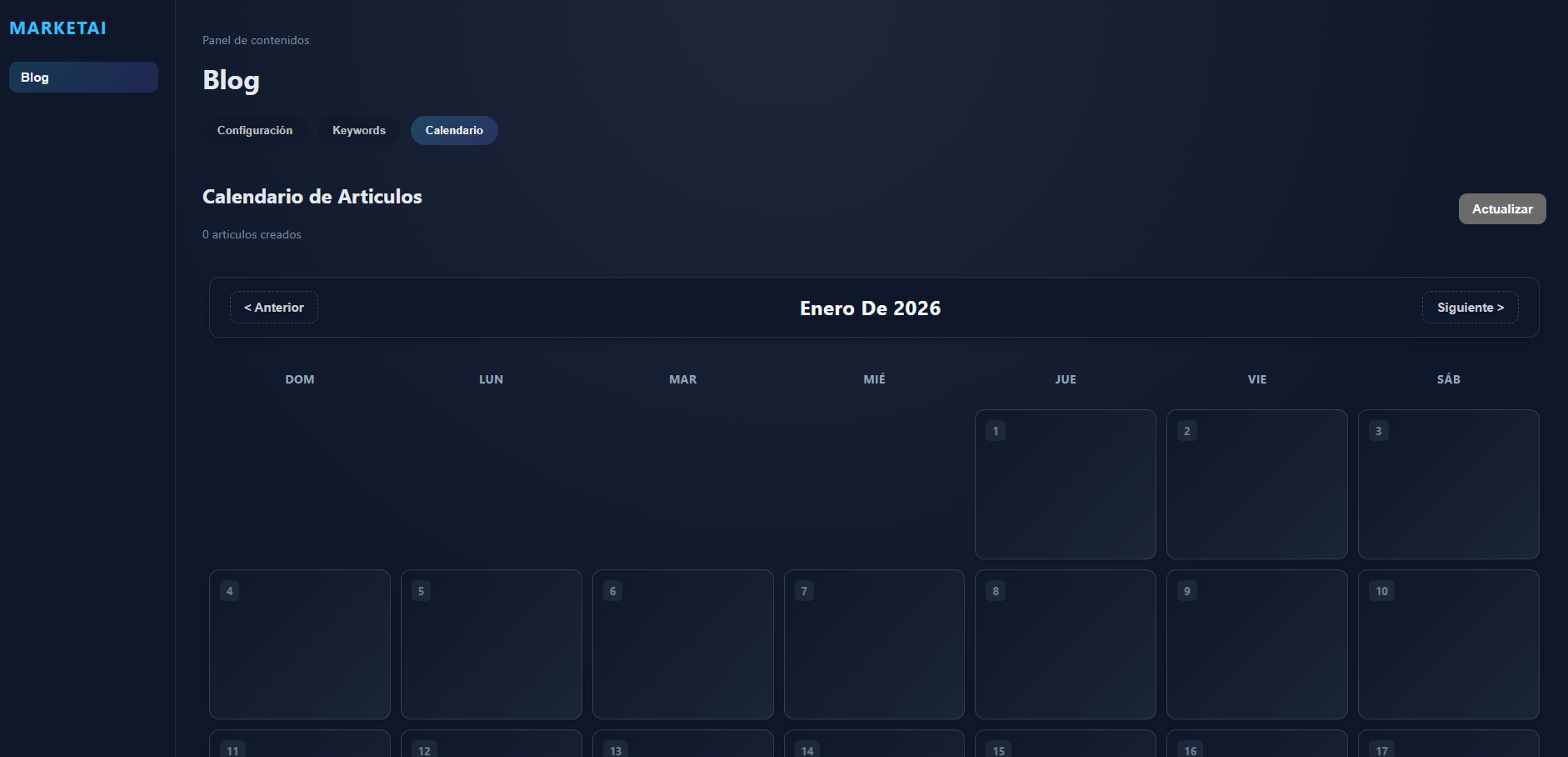Screen dimensions: 1568x757
Task: Click the MARKETAI logo
Action: pyautogui.click(x=57, y=28)
